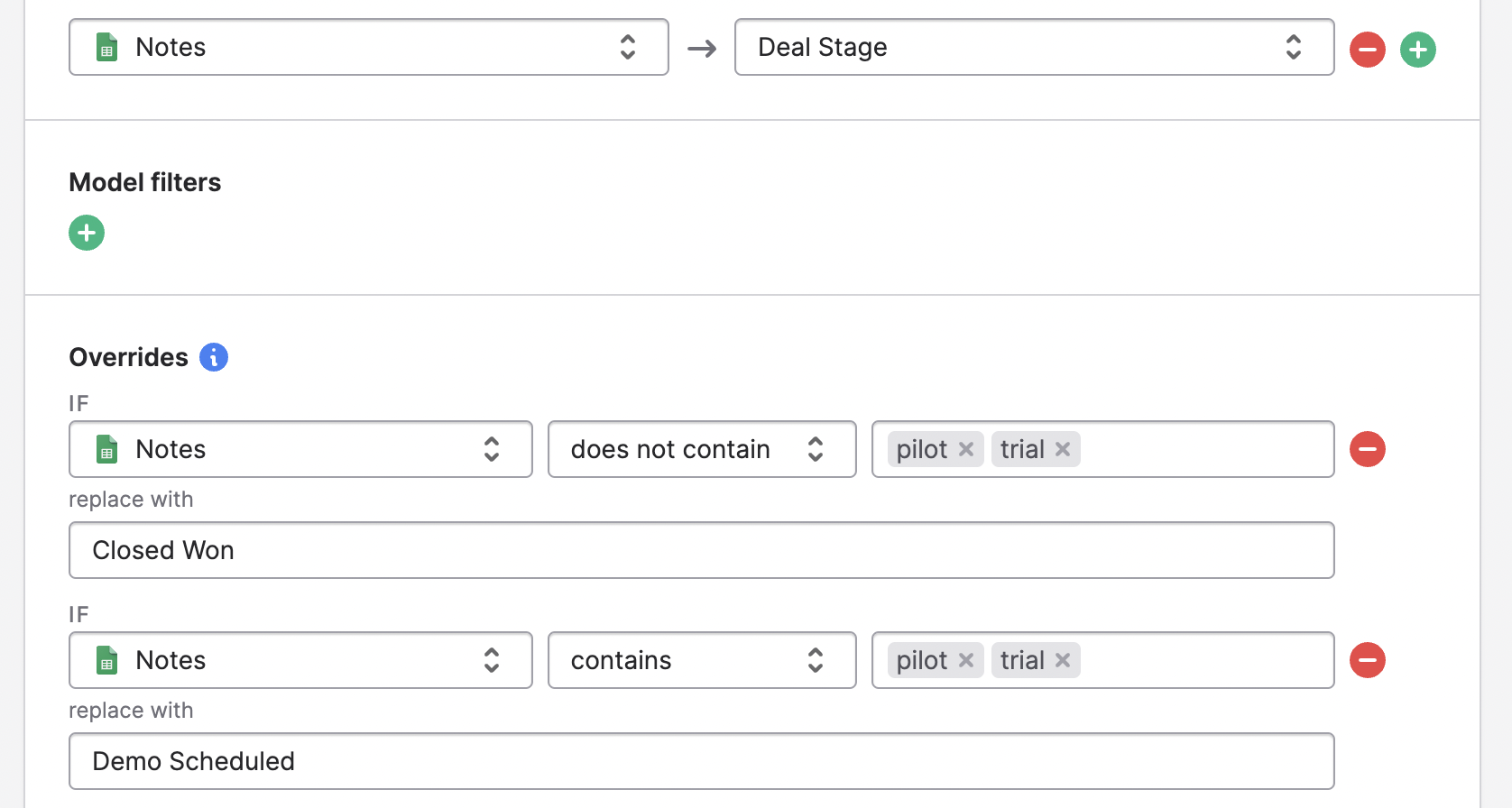Remove the Notes to Deal Stage mapping
1512x808 pixels.
tap(1367, 49)
